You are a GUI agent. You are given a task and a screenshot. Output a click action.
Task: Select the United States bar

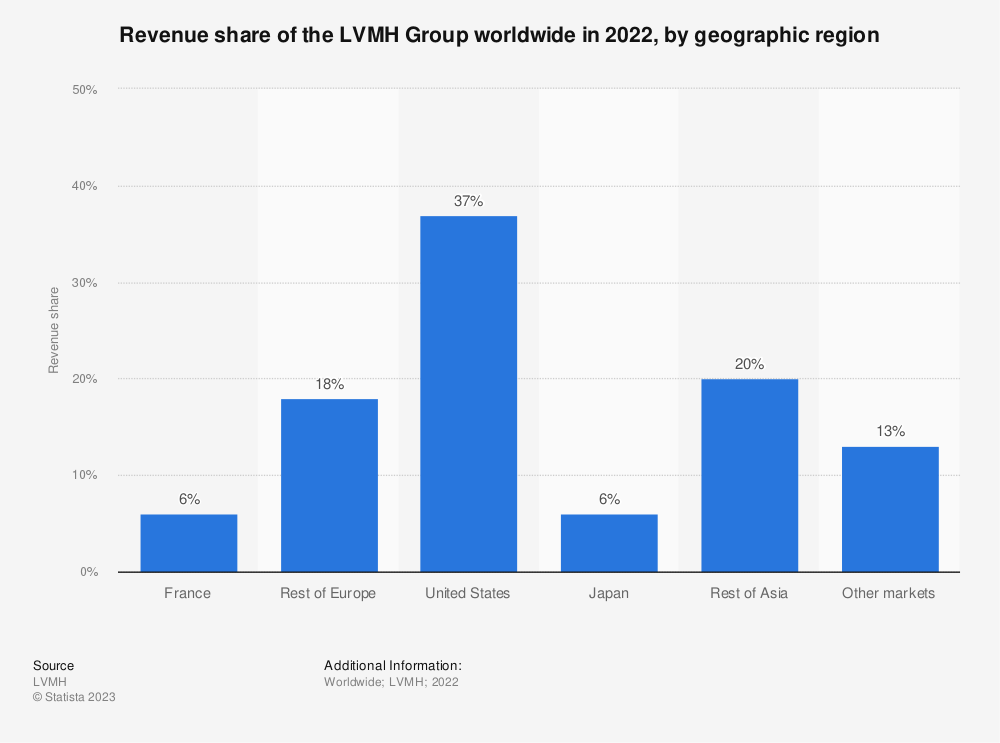click(x=469, y=394)
